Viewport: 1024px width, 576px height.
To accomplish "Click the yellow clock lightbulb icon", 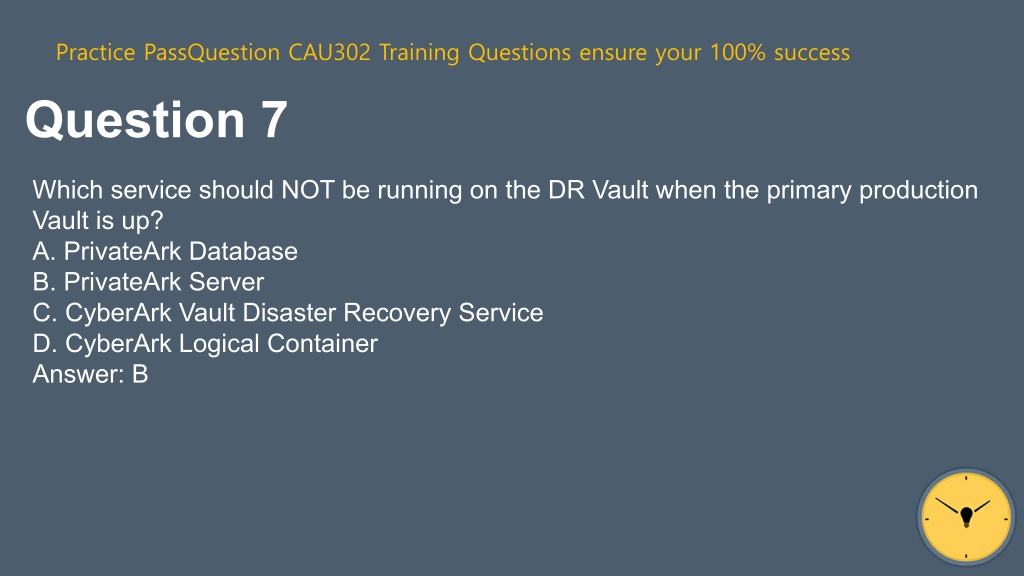I will (x=966, y=517).
